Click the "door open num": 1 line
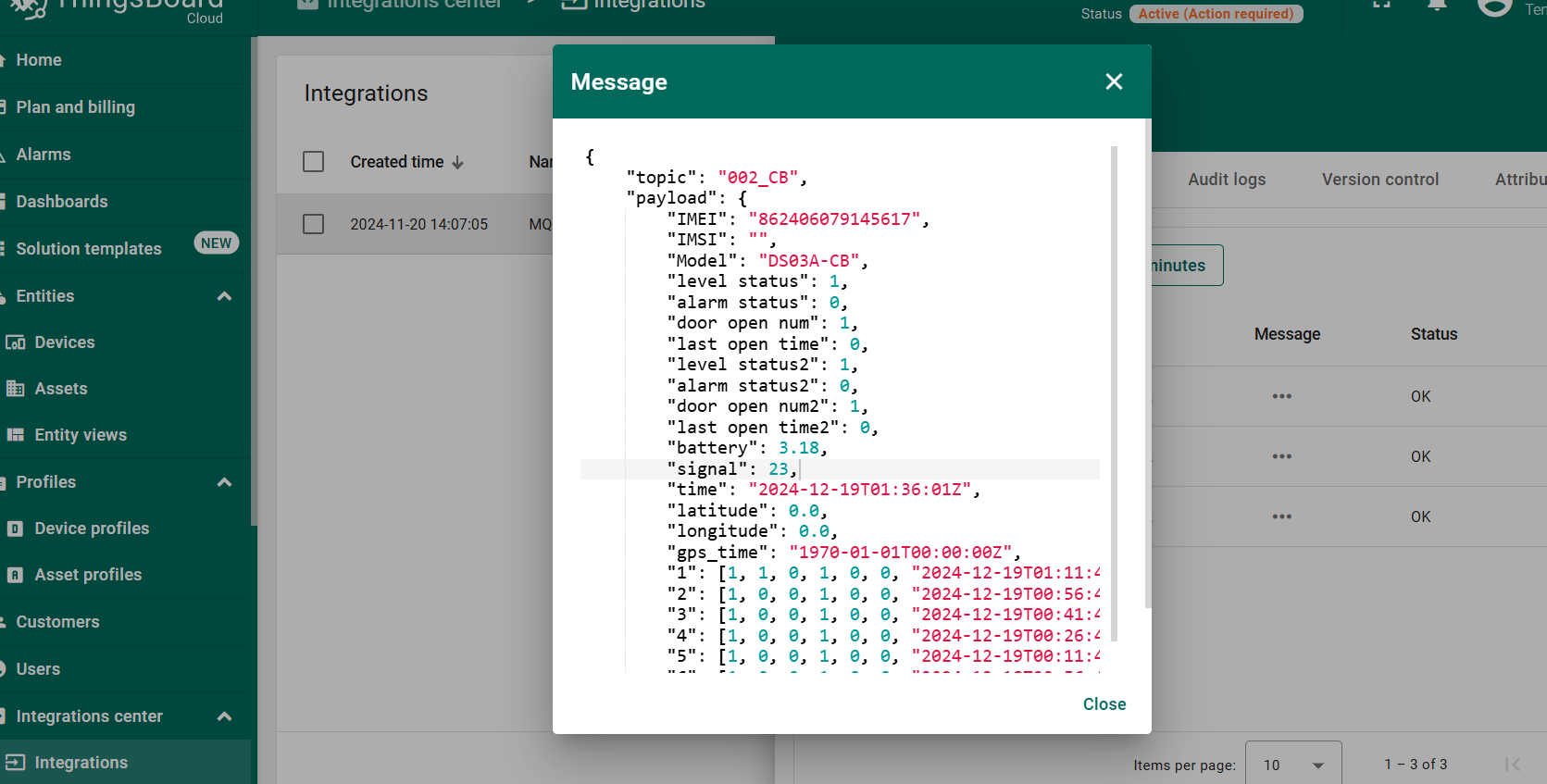 click(x=762, y=323)
